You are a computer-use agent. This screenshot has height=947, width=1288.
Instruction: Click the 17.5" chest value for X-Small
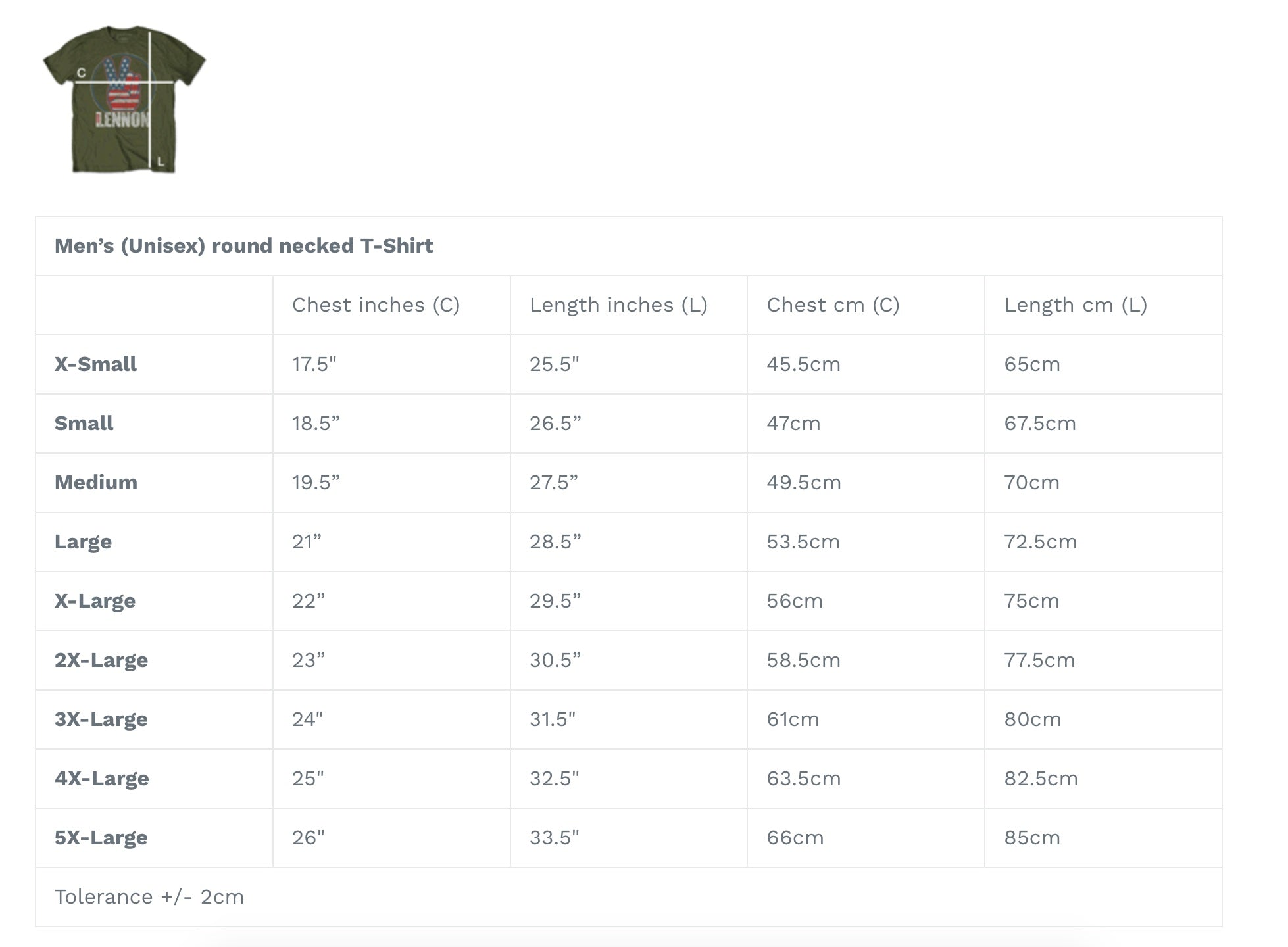coord(314,364)
